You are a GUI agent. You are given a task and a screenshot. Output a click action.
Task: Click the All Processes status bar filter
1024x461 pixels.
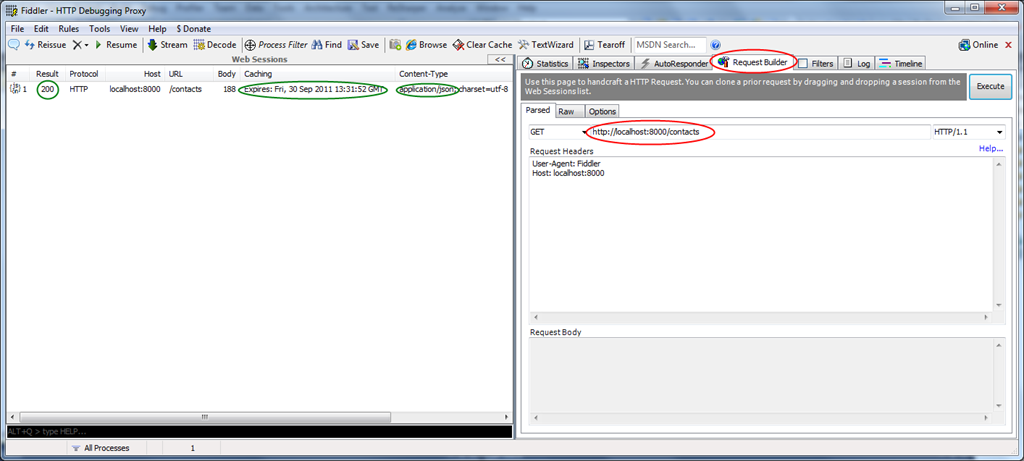101,448
